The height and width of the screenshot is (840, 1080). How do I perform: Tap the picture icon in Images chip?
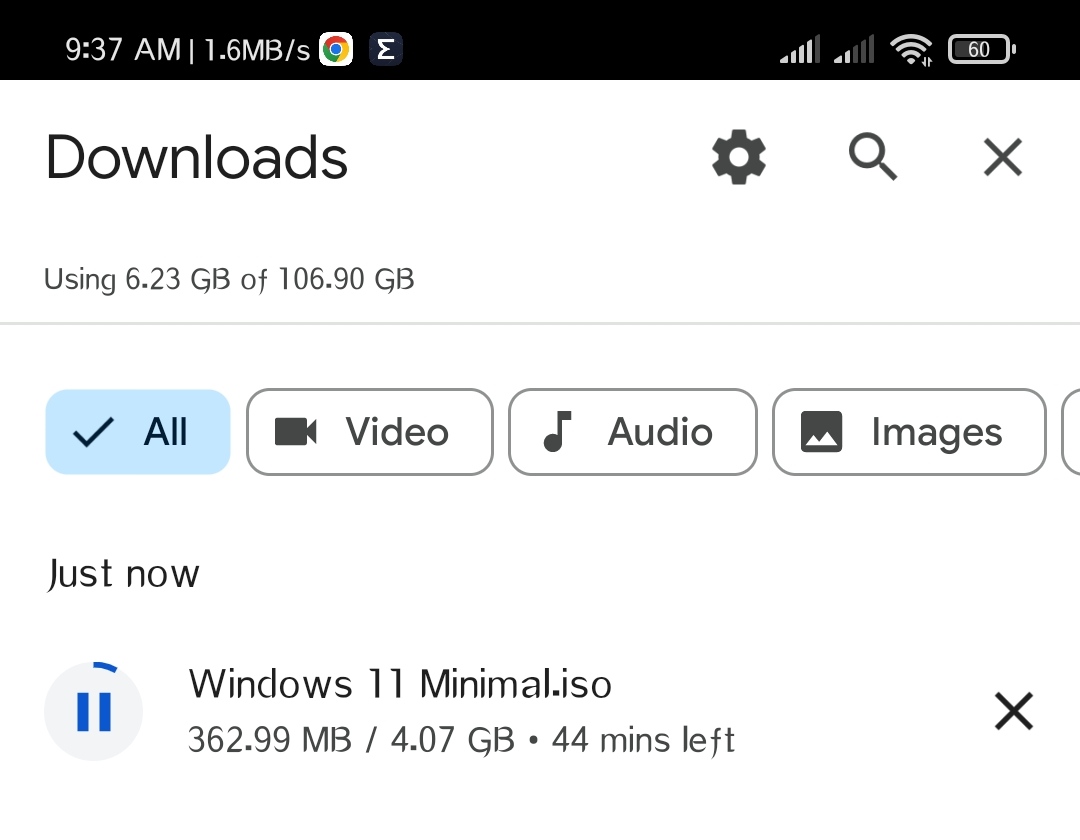[x=821, y=432]
